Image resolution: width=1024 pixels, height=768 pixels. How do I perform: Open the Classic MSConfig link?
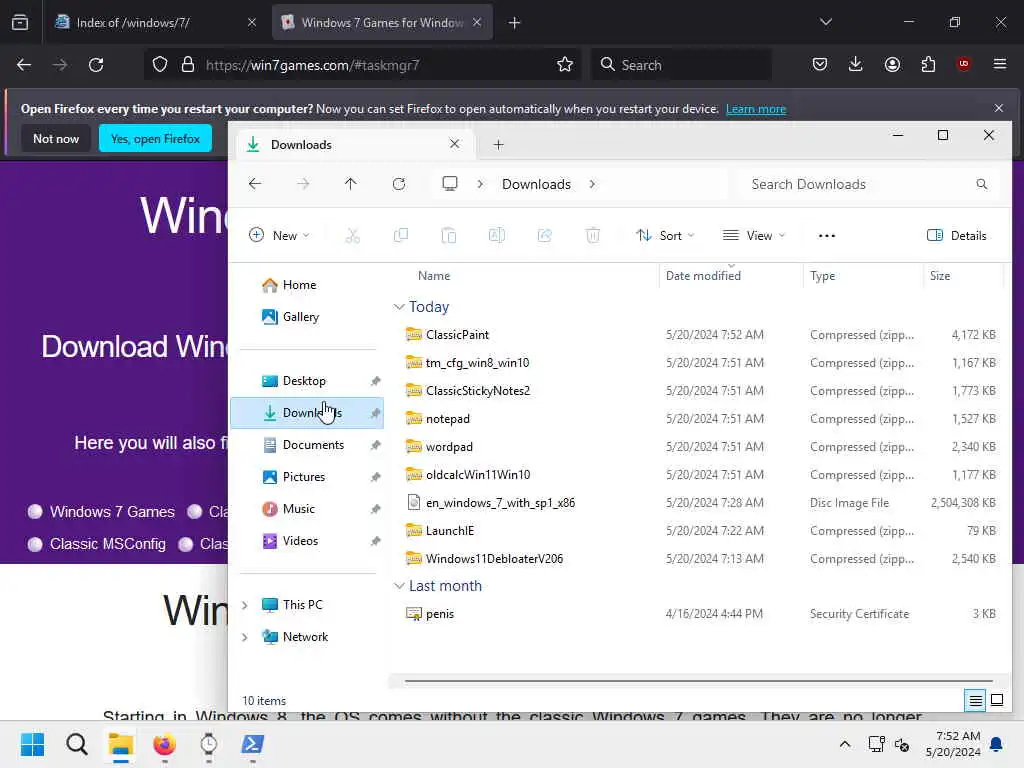(x=108, y=544)
